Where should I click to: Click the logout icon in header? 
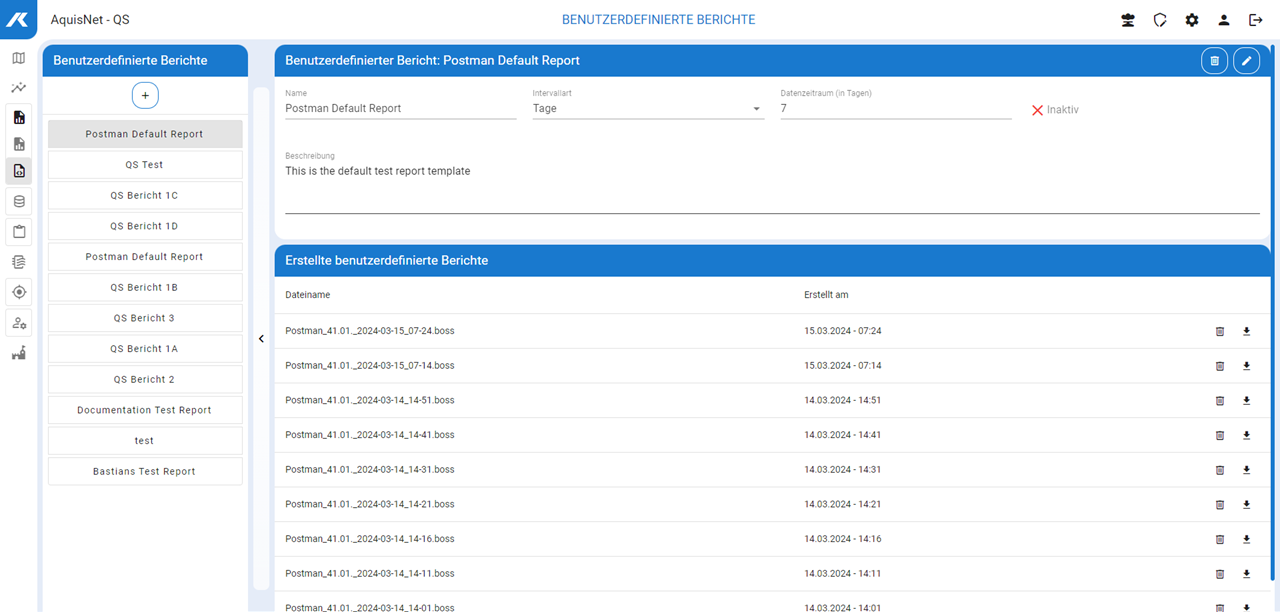[1256, 20]
